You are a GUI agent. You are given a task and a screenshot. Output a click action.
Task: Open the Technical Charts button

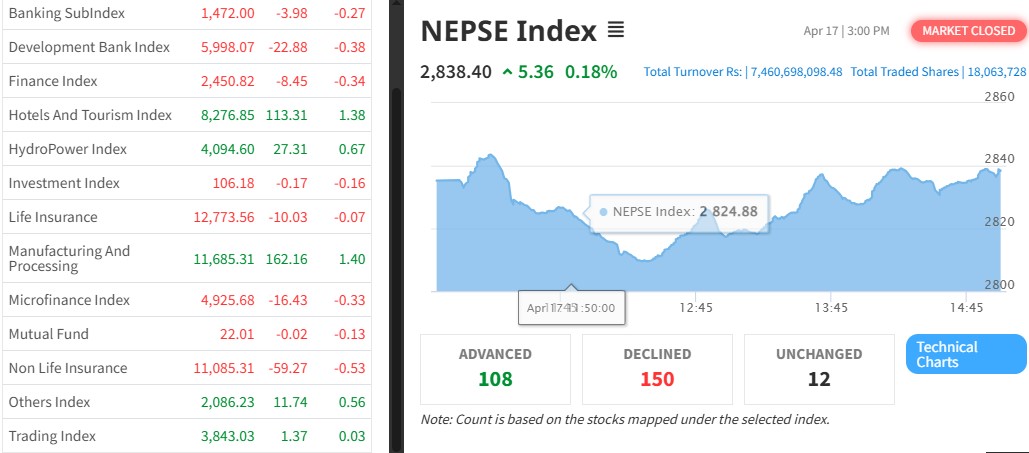click(965, 354)
